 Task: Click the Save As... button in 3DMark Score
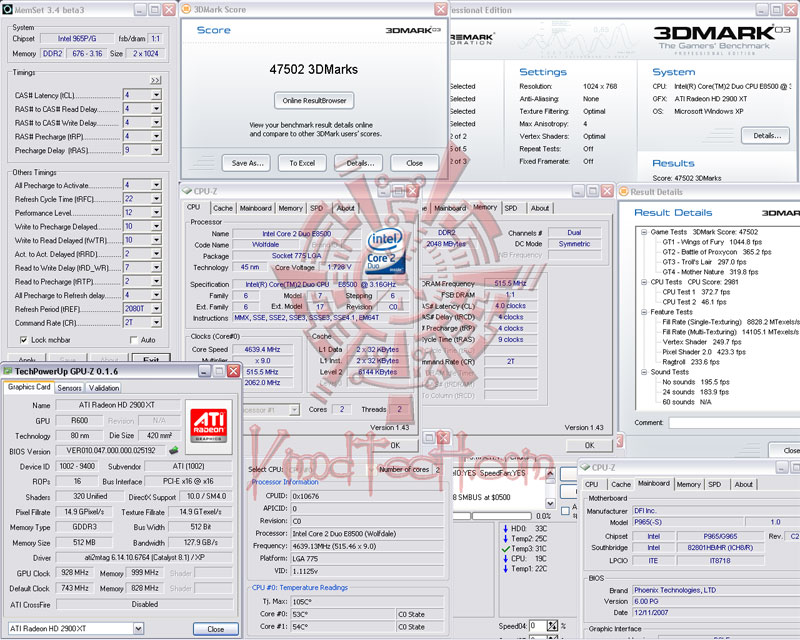pos(247,163)
